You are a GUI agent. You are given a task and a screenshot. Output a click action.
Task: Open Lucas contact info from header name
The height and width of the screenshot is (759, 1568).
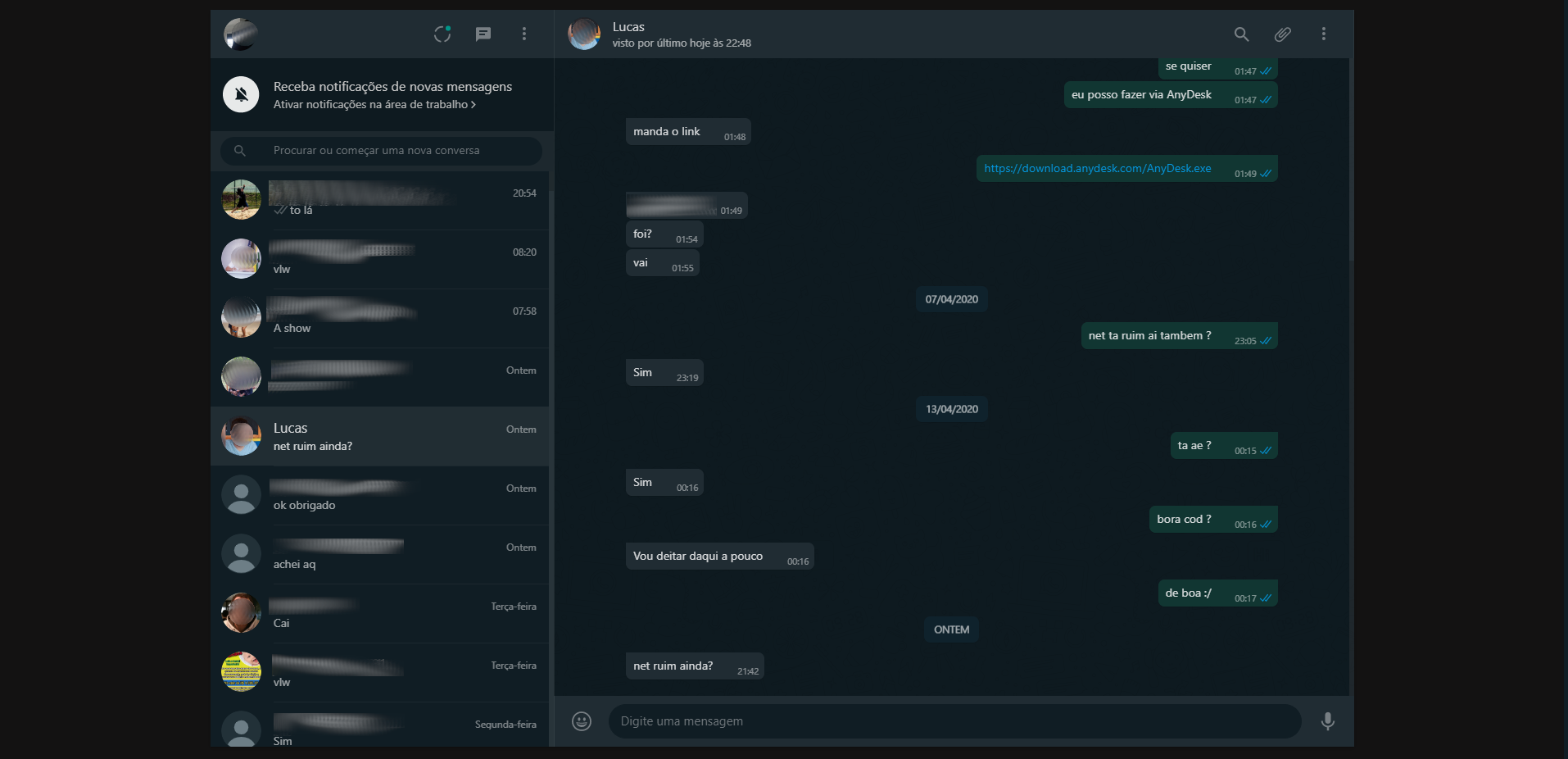tap(628, 27)
